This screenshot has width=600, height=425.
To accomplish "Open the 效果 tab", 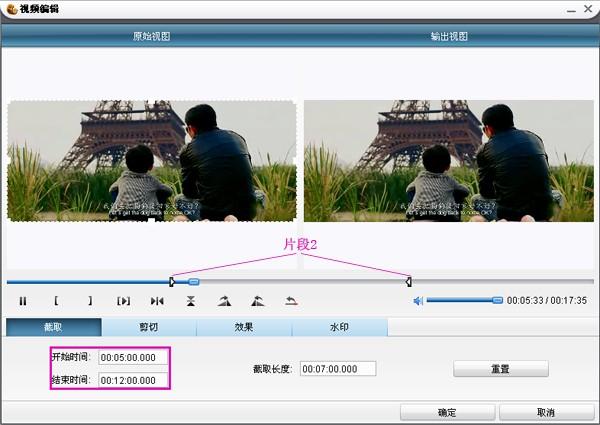I will [244, 327].
